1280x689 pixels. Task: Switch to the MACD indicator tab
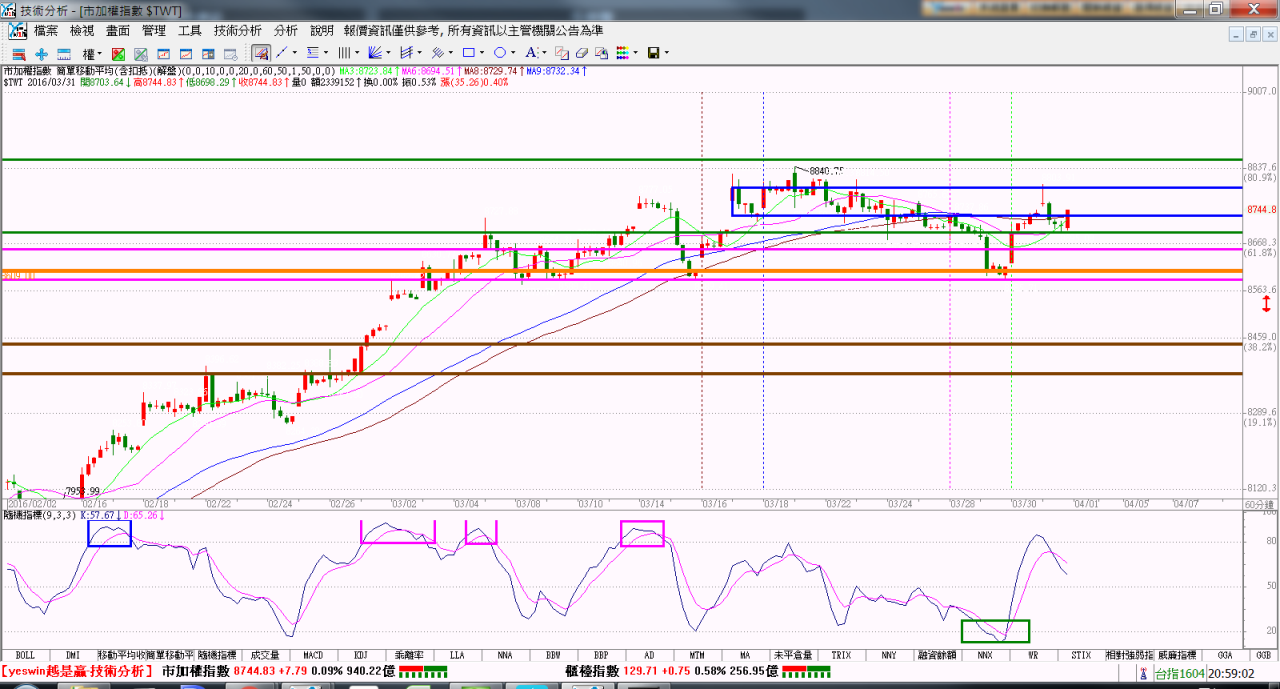pyautogui.click(x=313, y=655)
